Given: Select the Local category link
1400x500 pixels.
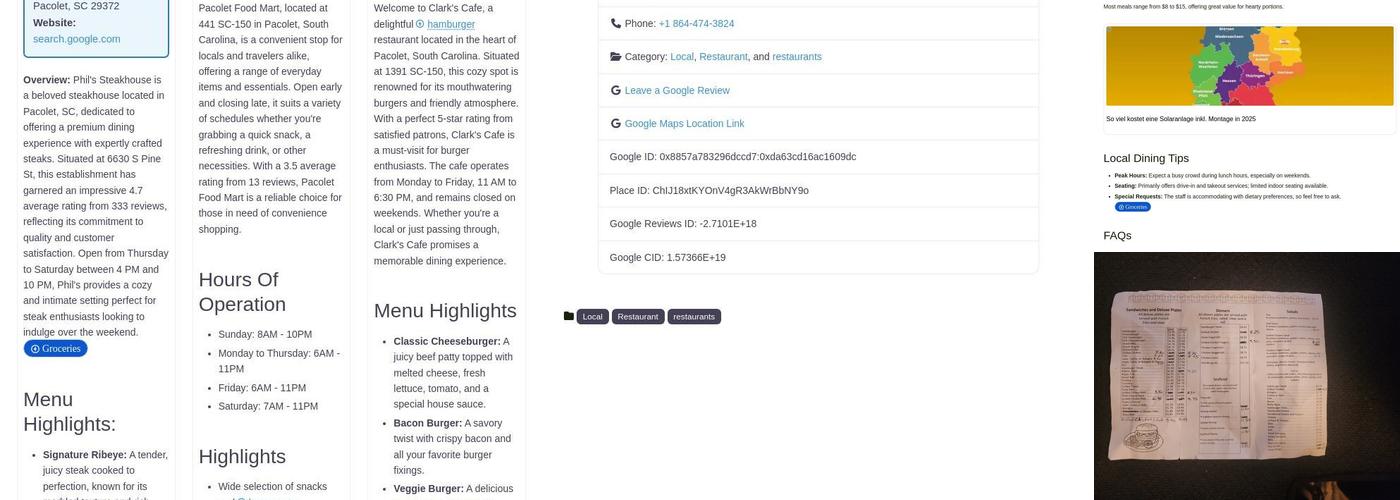Looking at the screenshot, I should click(681, 57).
